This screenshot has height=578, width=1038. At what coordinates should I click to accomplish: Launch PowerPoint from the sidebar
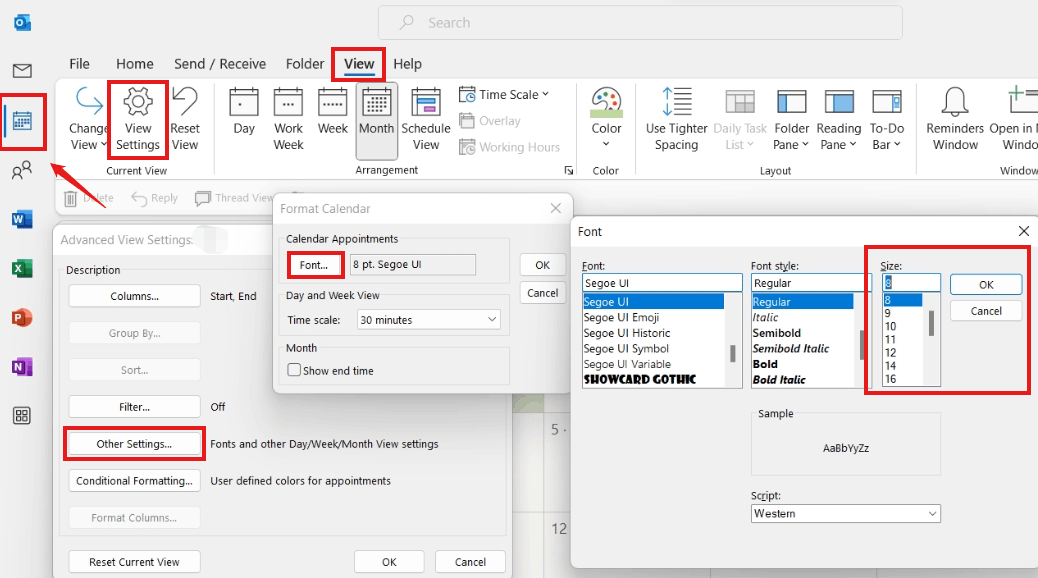[x=22, y=318]
